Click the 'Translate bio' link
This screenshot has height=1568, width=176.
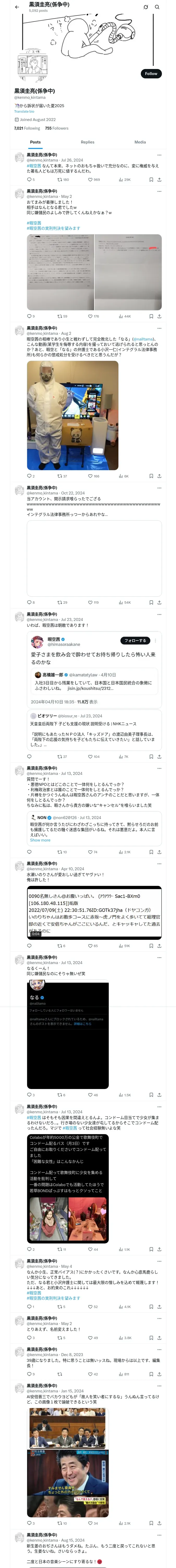(x=24, y=111)
